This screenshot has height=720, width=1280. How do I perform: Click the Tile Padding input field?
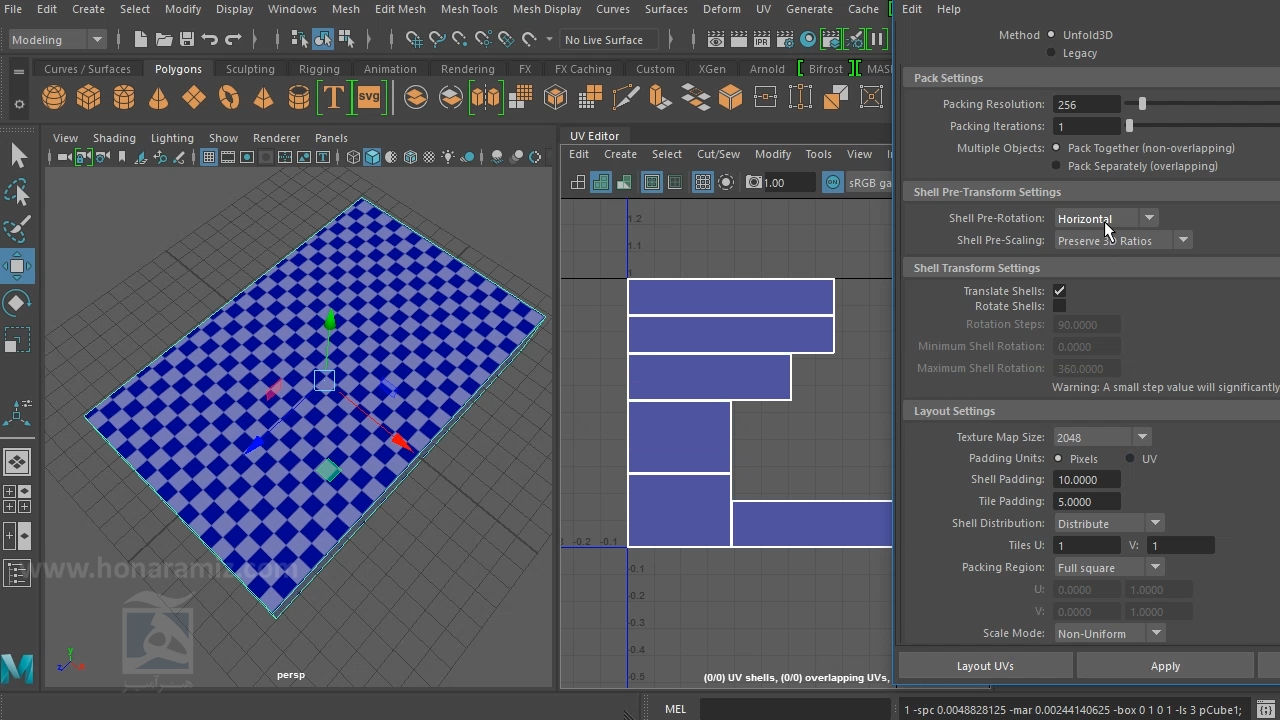[x=1088, y=501]
